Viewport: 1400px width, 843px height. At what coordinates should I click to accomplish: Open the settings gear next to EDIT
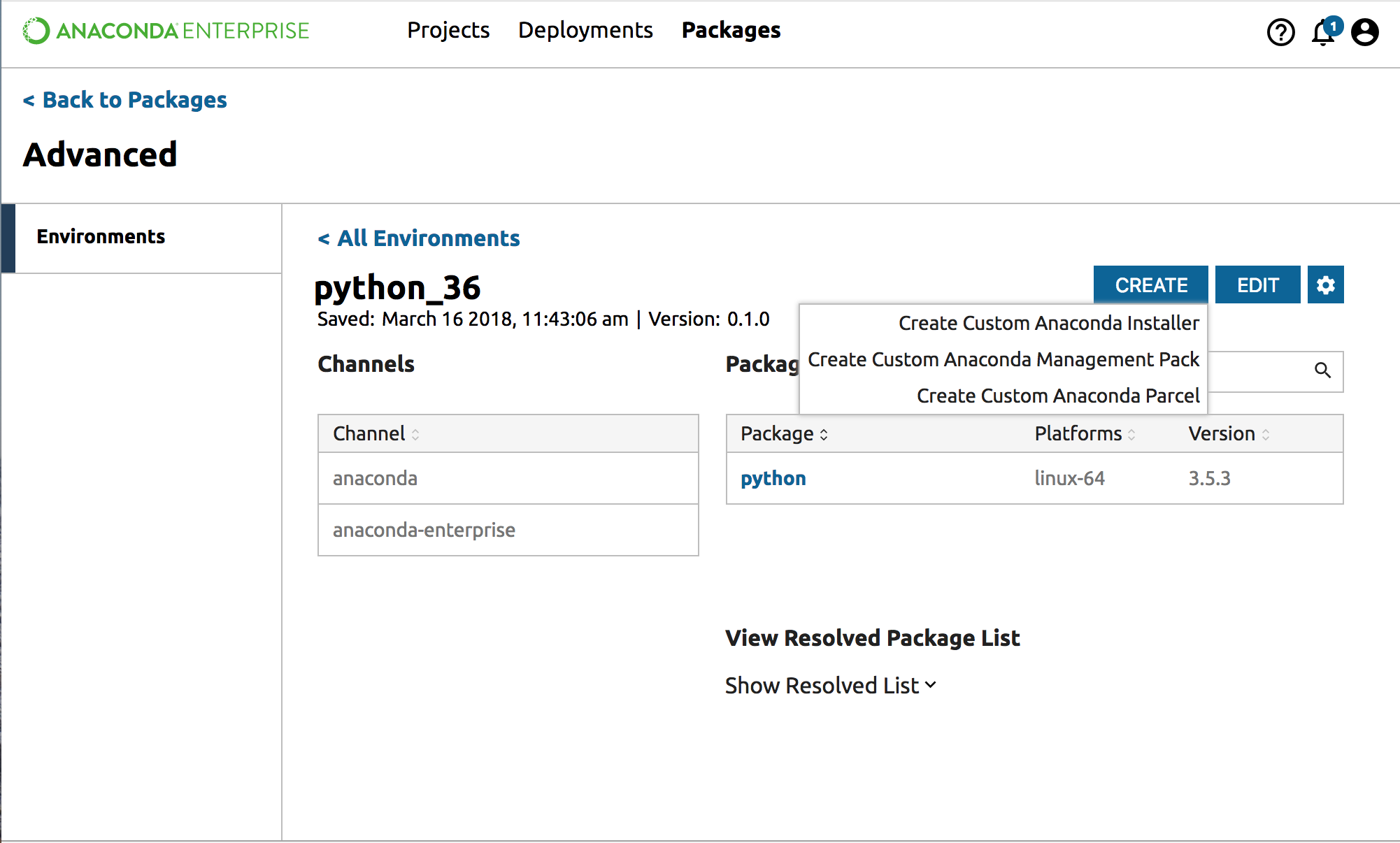1325,285
